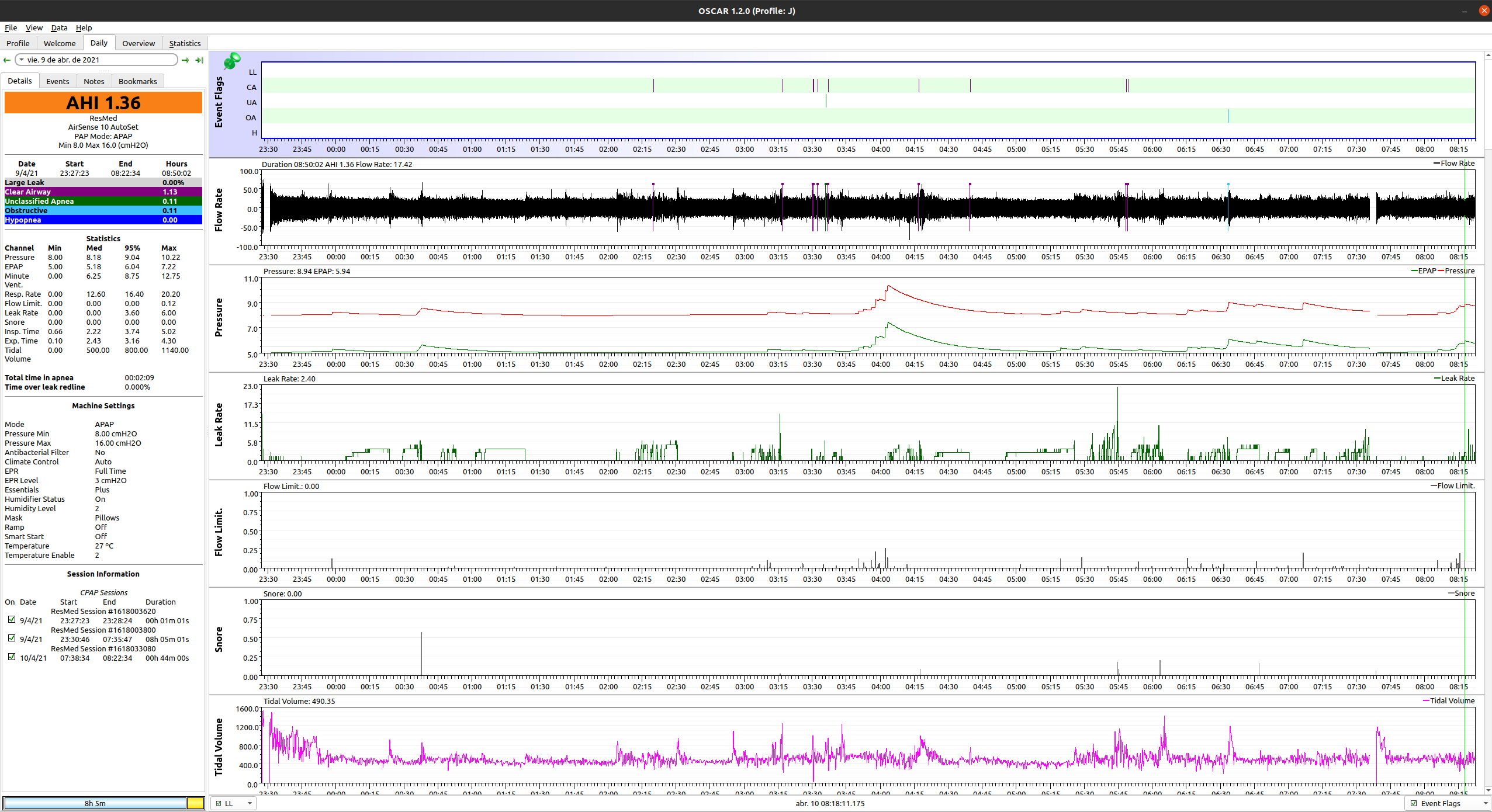Click the Tidal Volume max value 1140.00
Screen dimensions: 1492x812
(175, 350)
